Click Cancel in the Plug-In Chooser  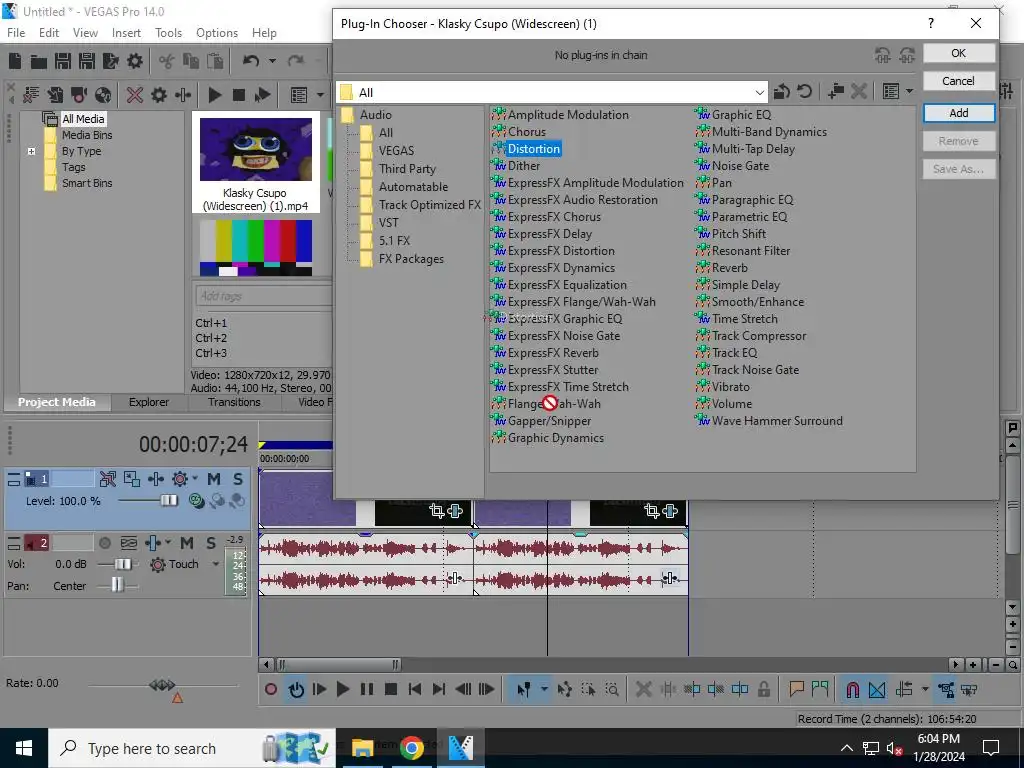958,81
